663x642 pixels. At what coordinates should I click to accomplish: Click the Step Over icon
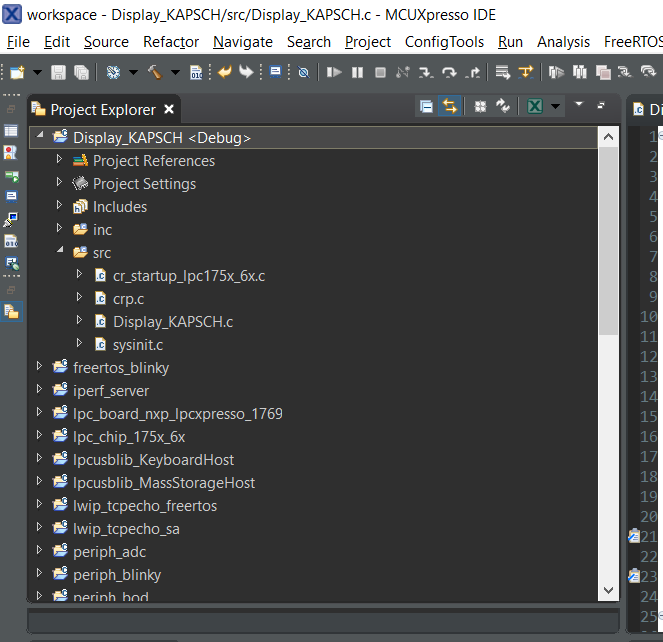click(449, 73)
